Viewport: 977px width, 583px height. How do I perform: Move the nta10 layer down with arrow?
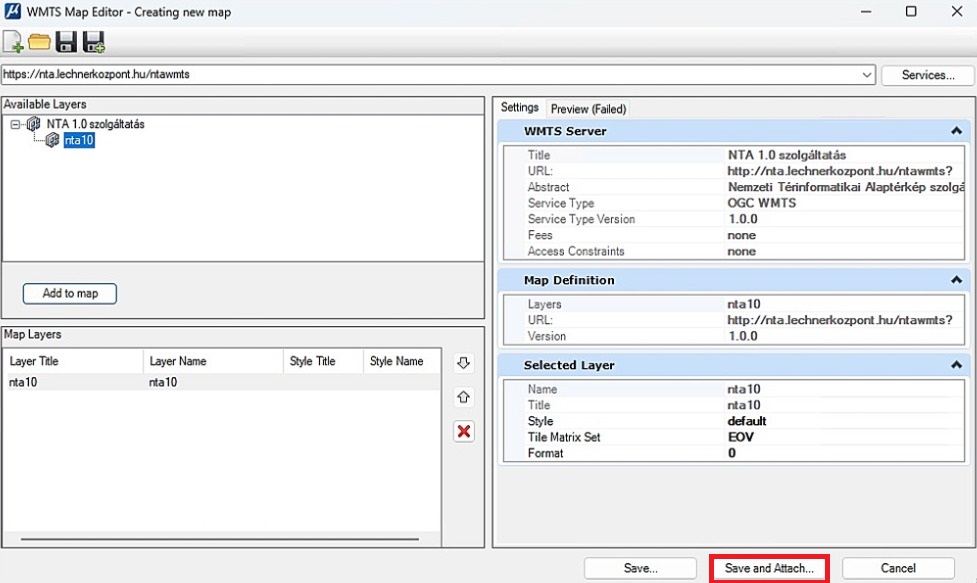click(x=463, y=363)
